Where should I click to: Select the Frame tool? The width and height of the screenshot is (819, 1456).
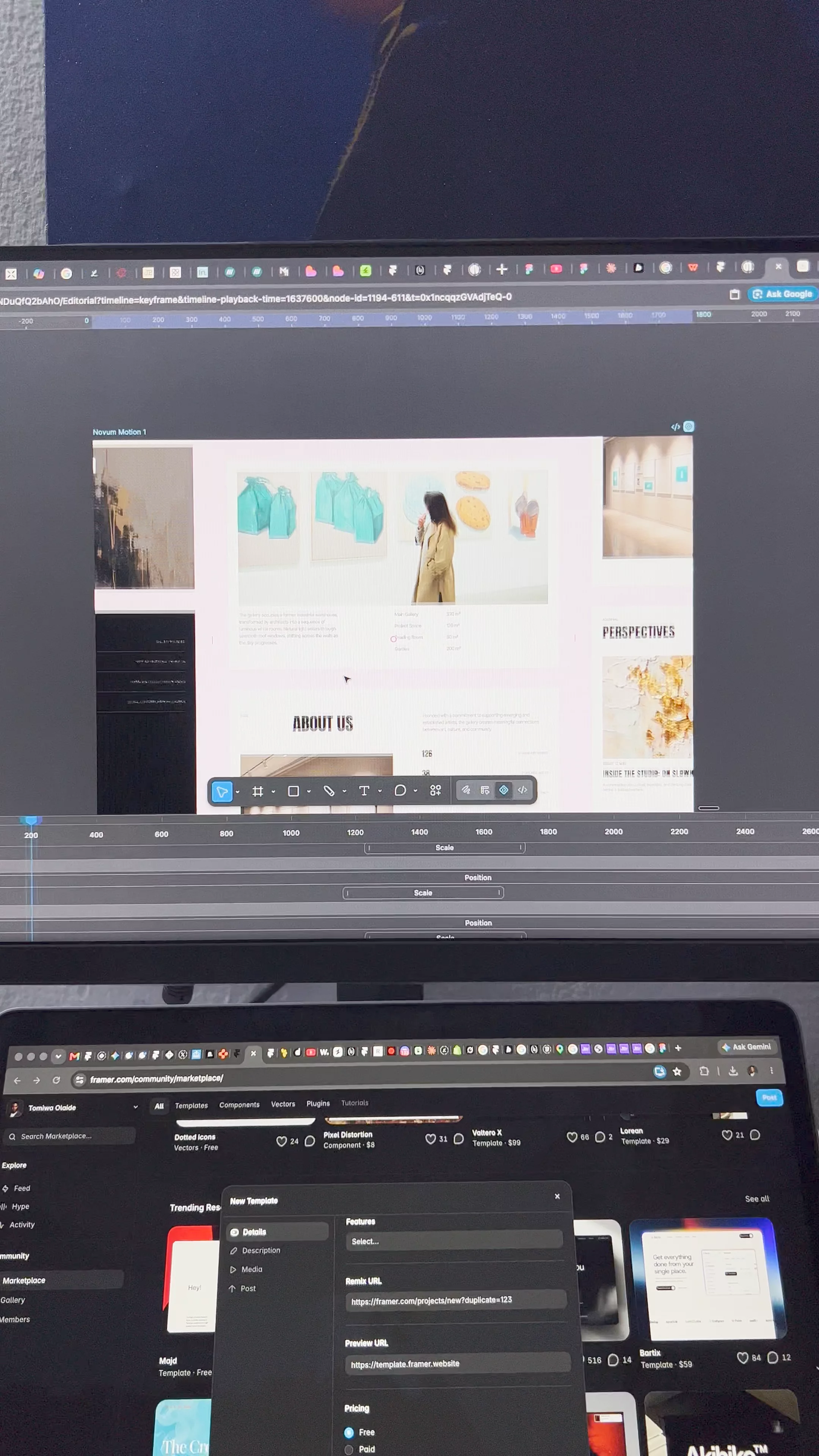point(258,791)
